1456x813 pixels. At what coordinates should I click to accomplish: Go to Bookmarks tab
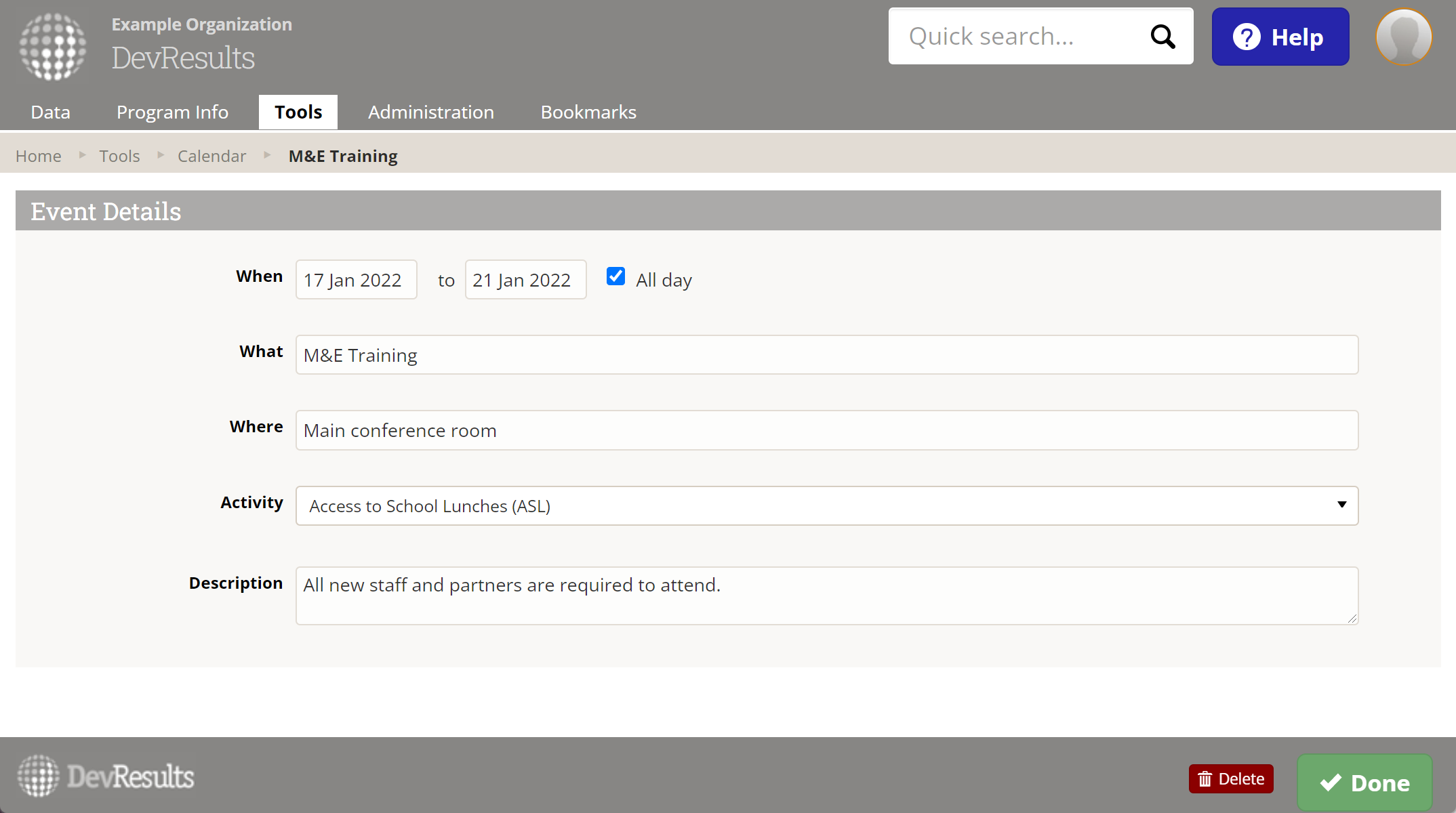pyautogui.click(x=588, y=112)
